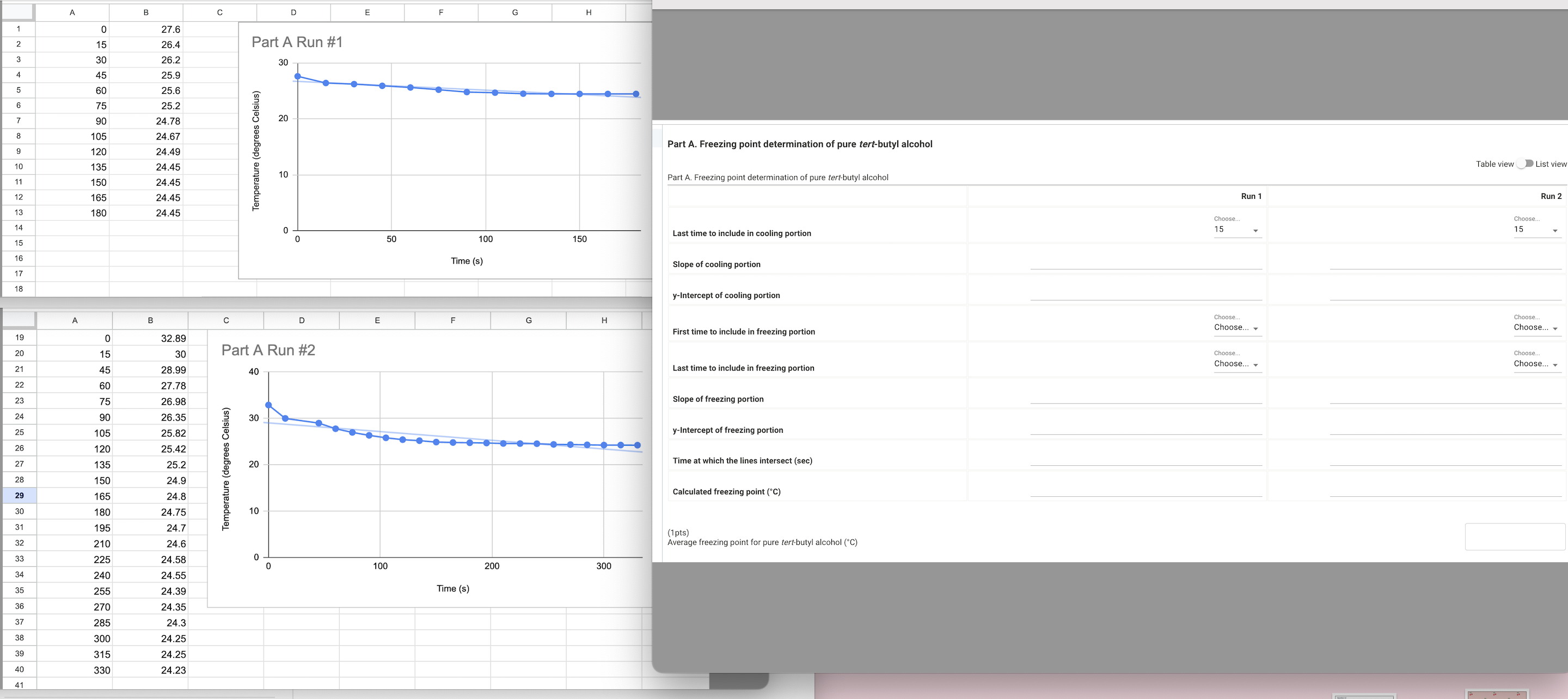Select column B header in the top spreadsheet
This screenshot has height=699, width=1568.
(x=145, y=12)
